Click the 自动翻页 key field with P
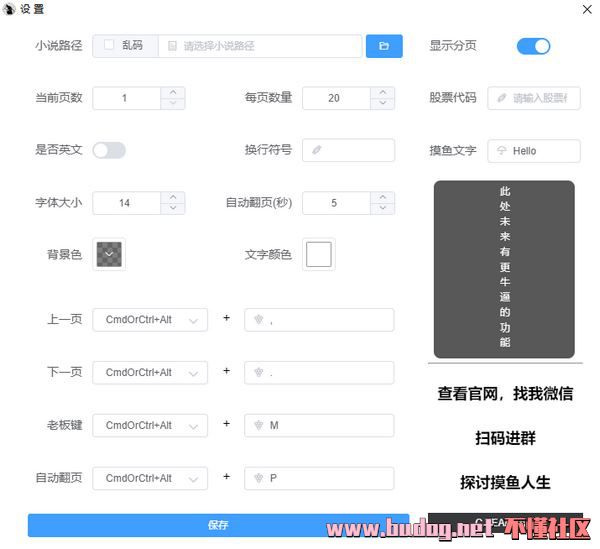The image size is (600, 549). tap(319, 478)
